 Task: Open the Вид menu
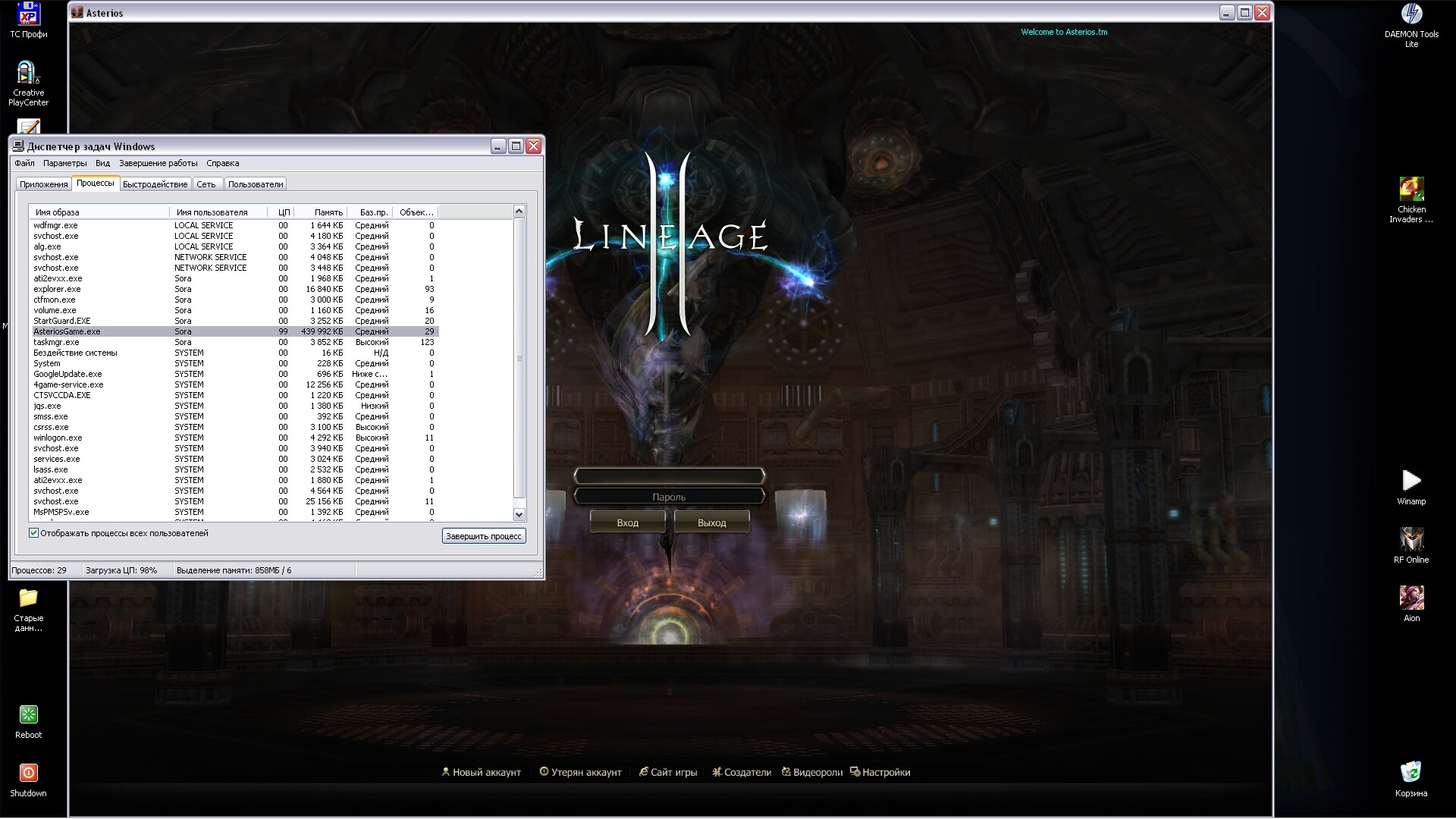(103, 163)
